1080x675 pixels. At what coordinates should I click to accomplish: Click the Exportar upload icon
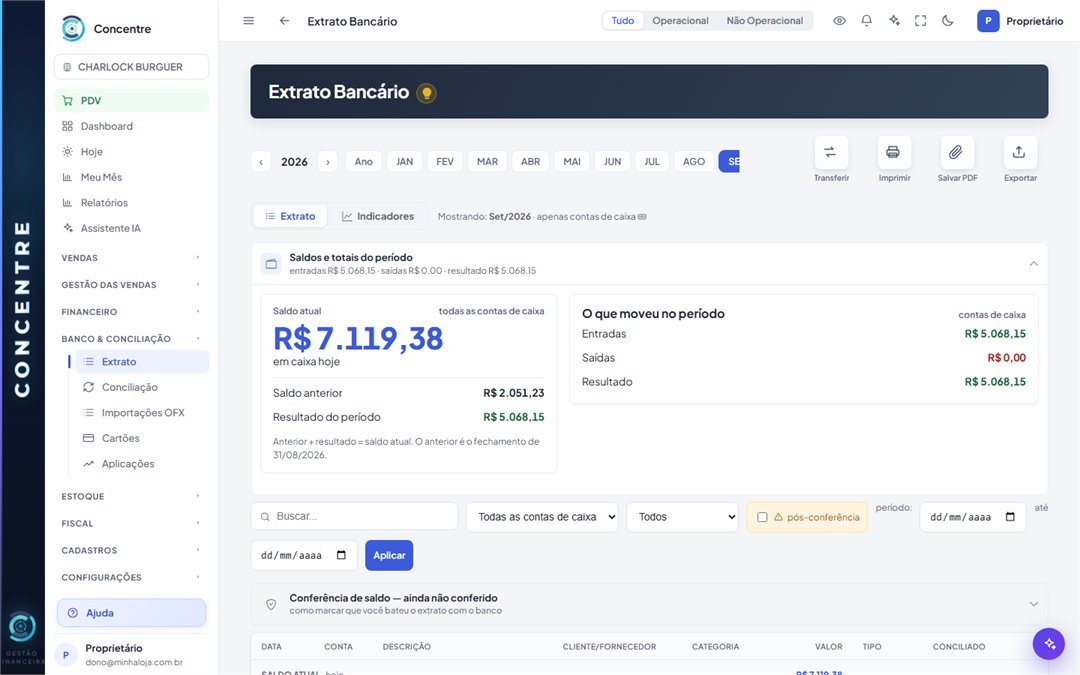pos(1019,152)
